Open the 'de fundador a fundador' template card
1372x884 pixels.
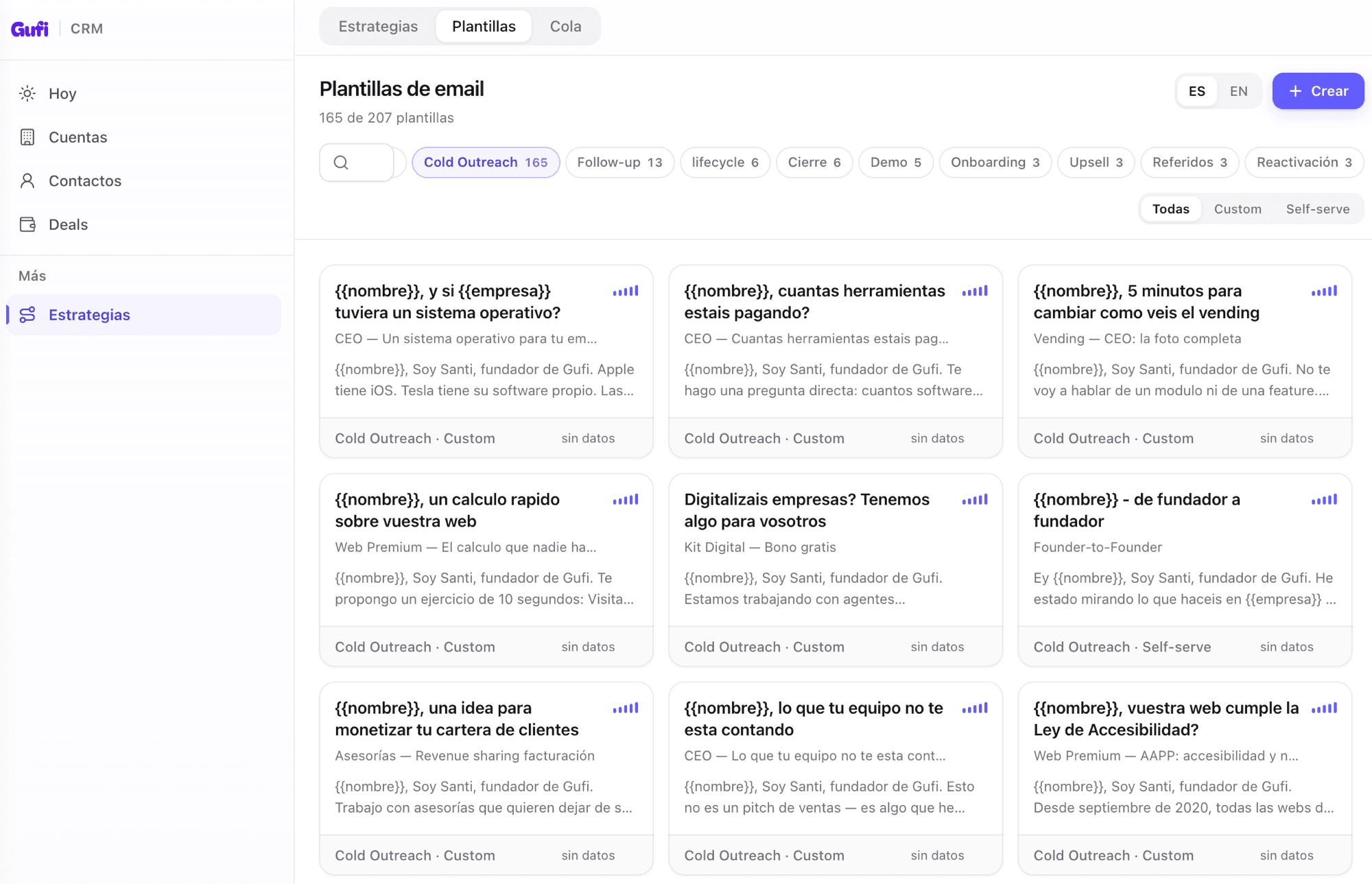pyautogui.click(x=1185, y=570)
